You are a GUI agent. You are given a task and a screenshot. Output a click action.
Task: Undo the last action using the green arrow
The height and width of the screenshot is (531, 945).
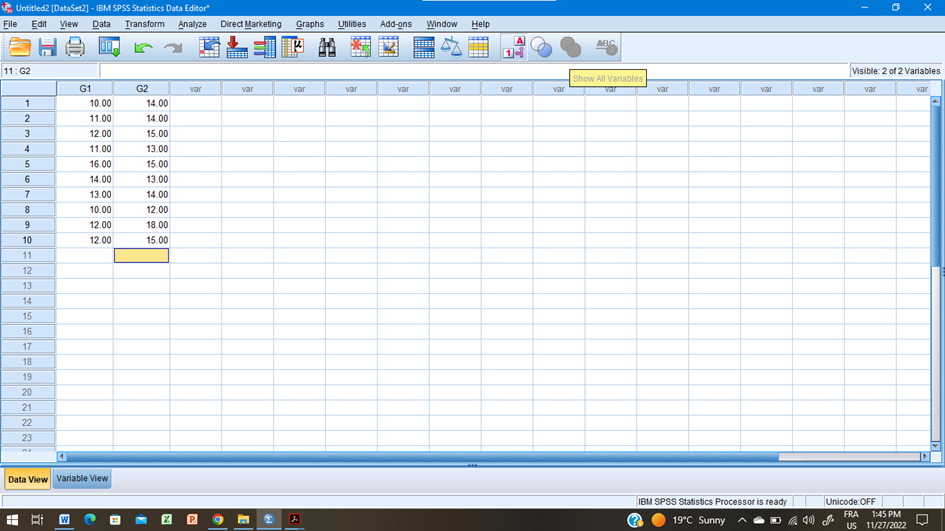143,47
